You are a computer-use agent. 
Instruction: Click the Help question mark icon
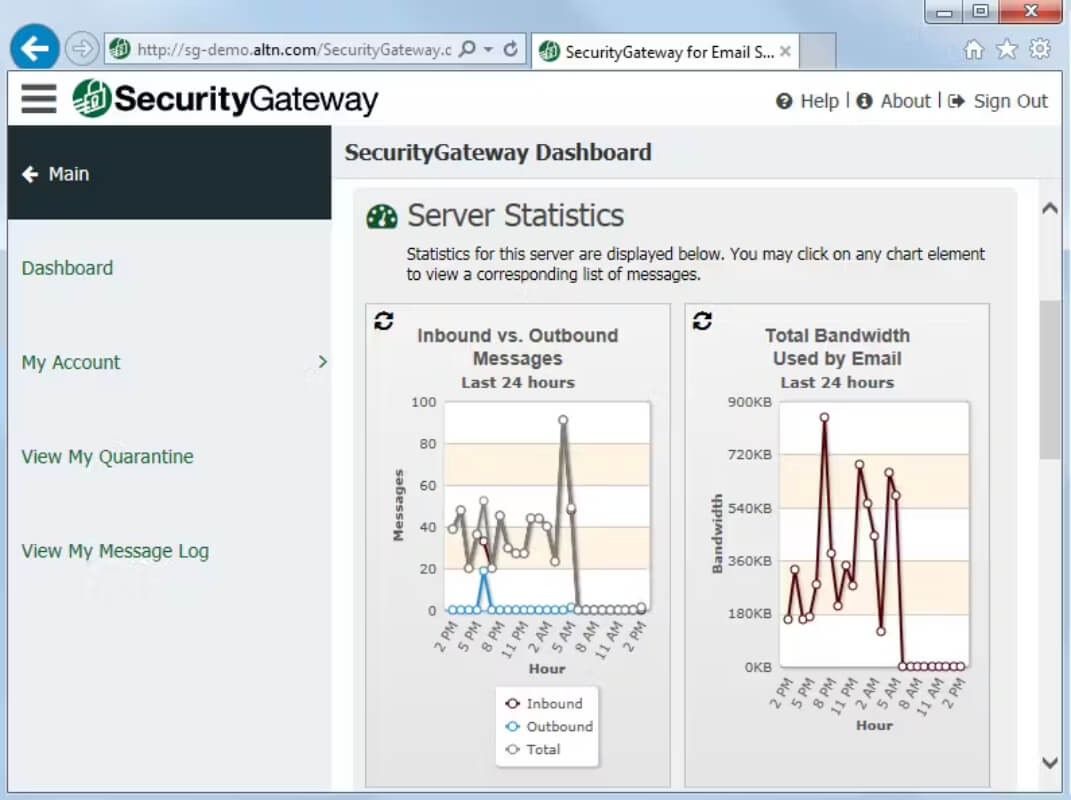click(x=784, y=101)
